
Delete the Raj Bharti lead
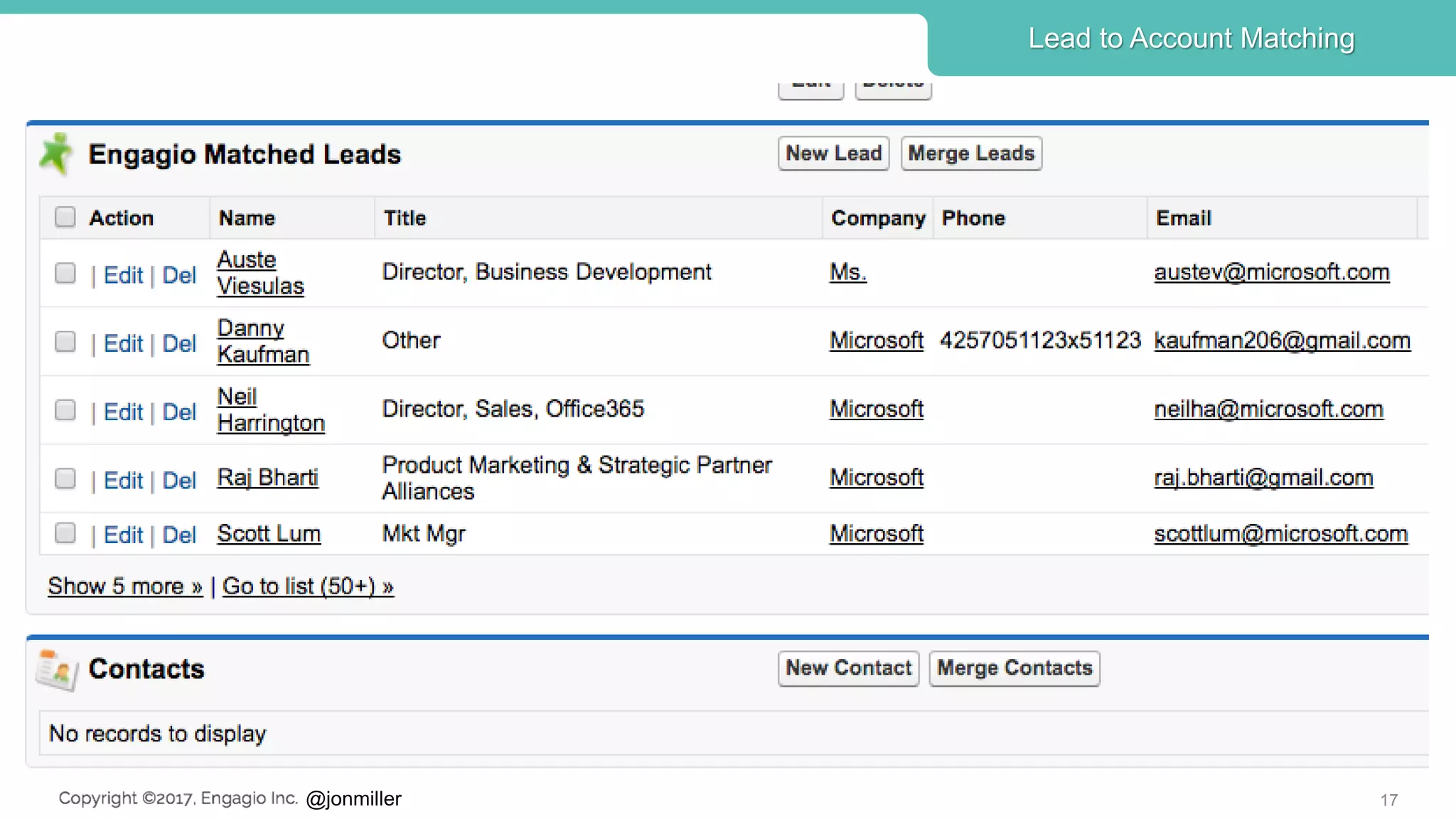pyautogui.click(x=179, y=481)
